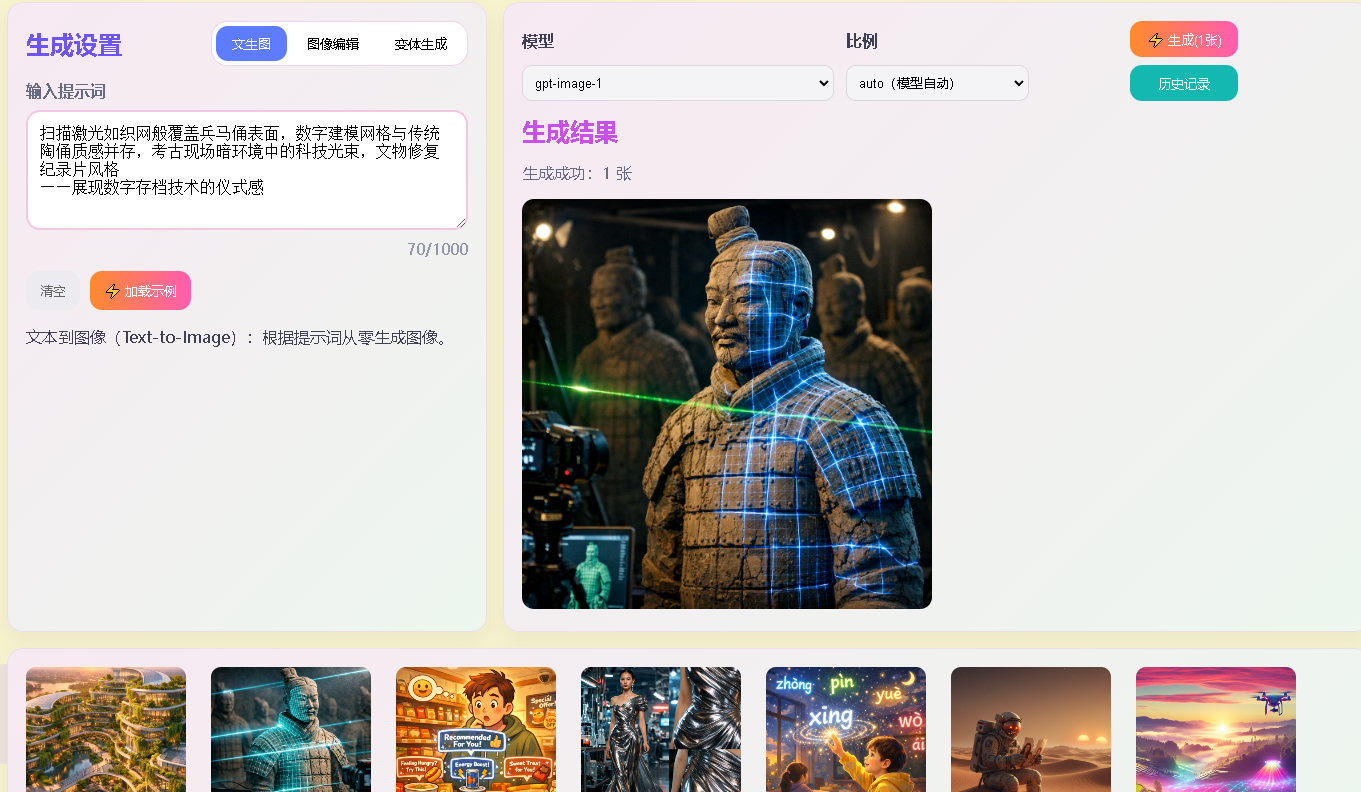Switch to the 文生图 tab
1361x792 pixels.
[x=251, y=44]
